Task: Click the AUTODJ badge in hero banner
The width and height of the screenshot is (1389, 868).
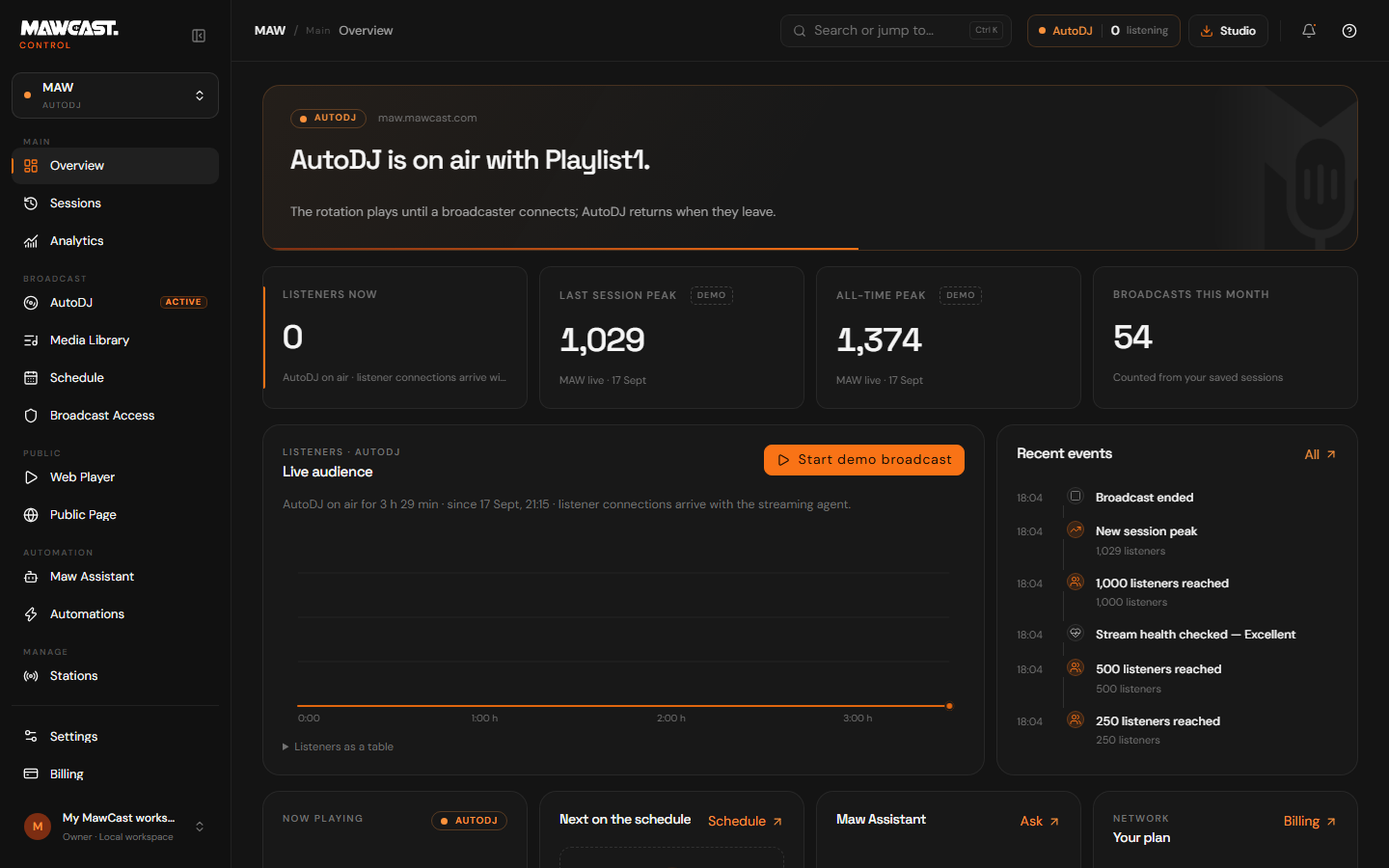Action: pos(328,118)
